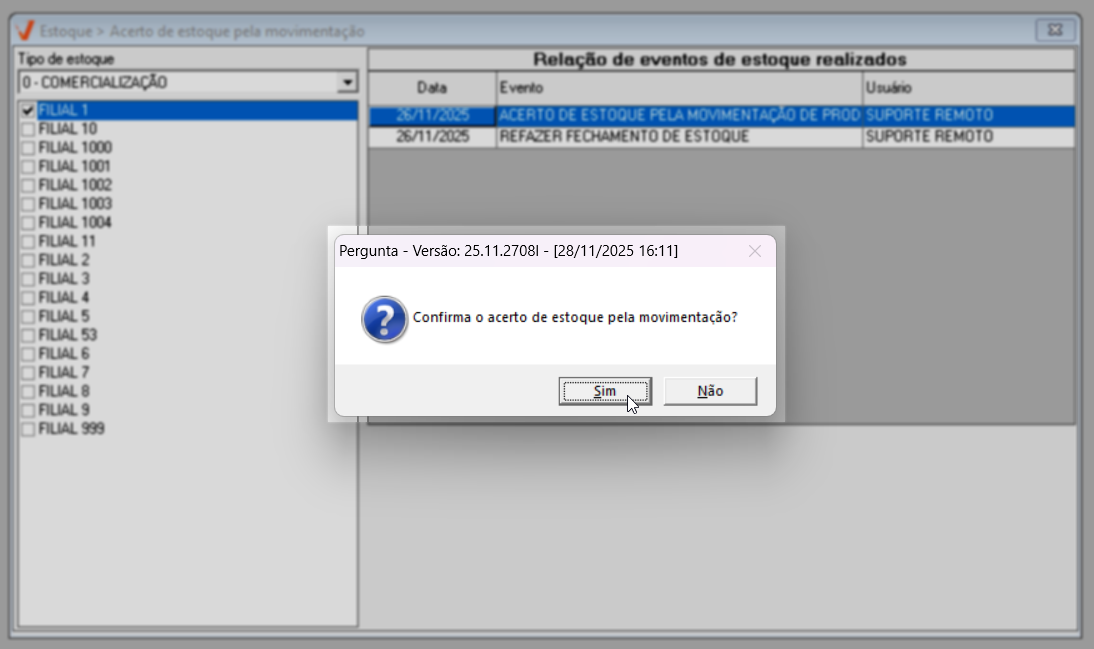Toggle the FILIAL 53 checkbox
The image size is (1094, 649).
coord(28,335)
